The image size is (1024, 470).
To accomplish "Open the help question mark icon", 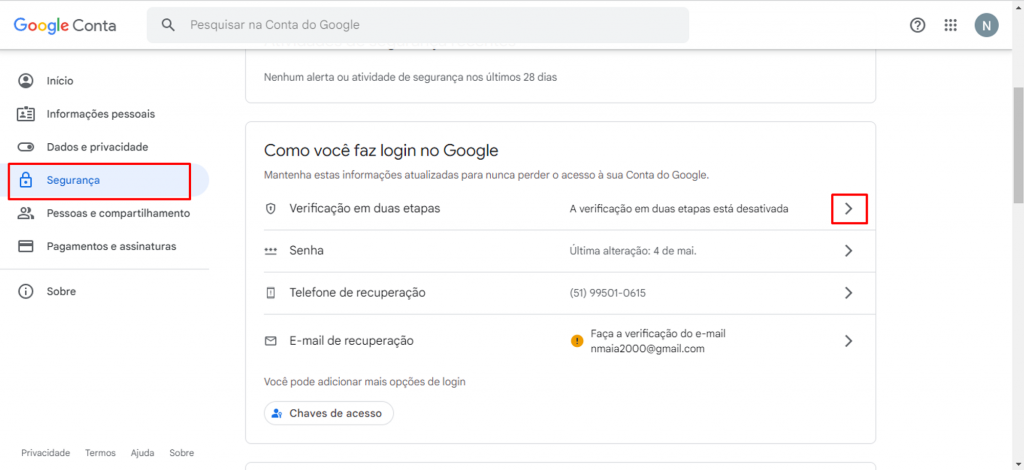I will tap(918, 25).
